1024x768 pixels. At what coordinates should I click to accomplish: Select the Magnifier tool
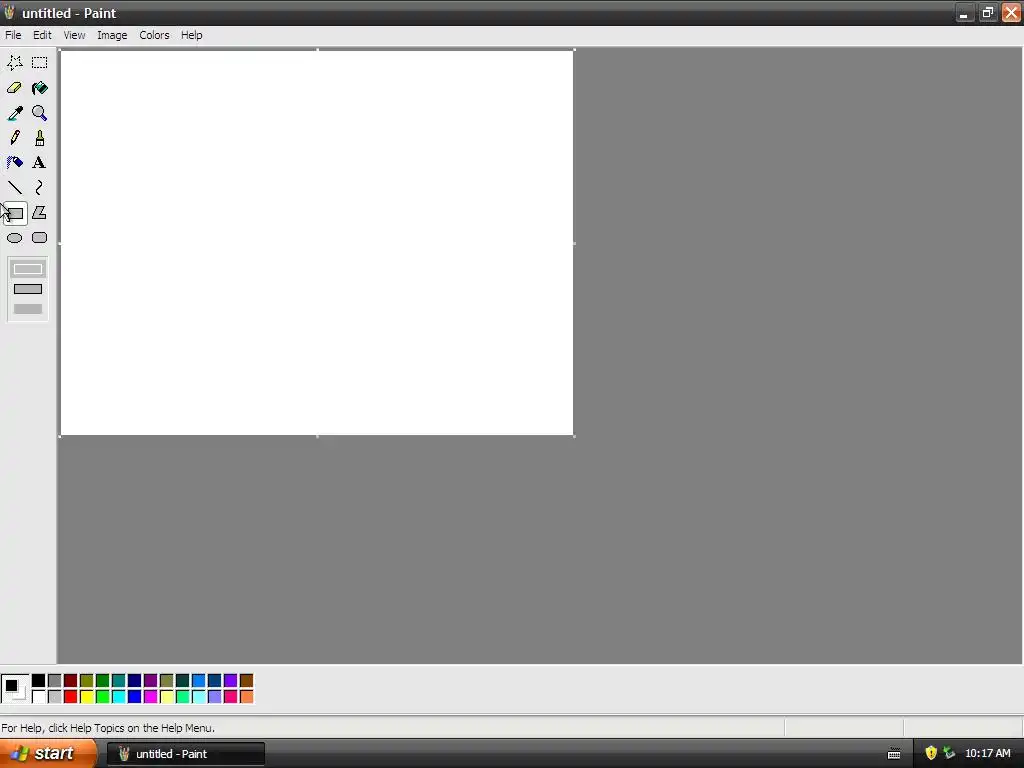pos(39,113)
